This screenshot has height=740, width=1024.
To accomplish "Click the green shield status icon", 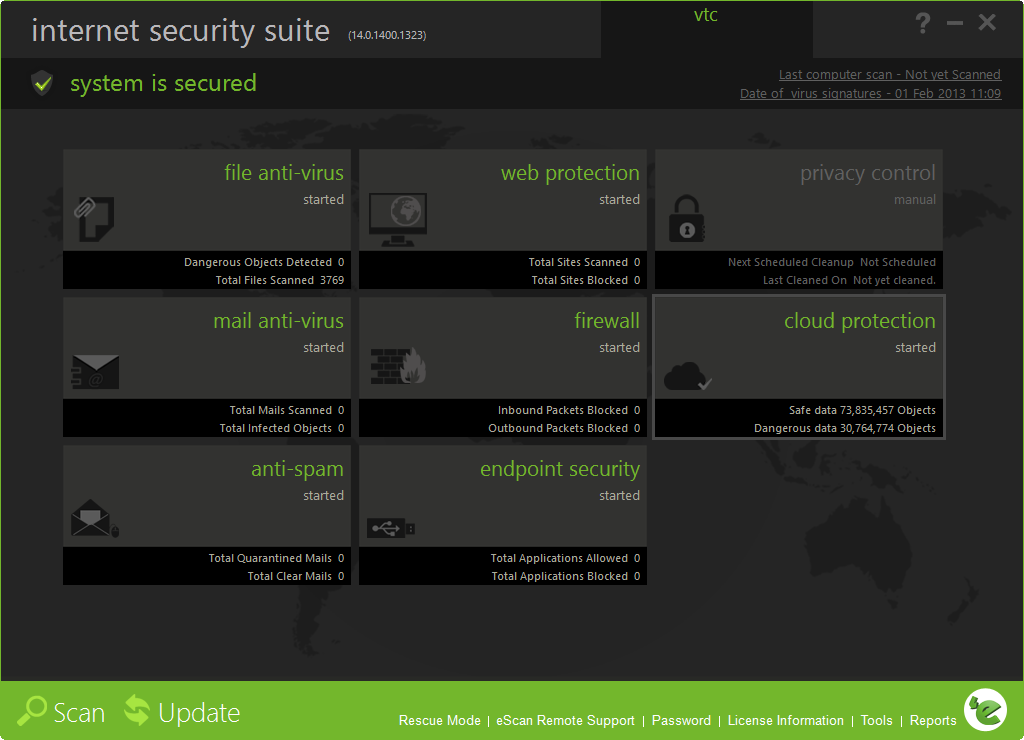I will pyautogui.click(x=41, y=83).
